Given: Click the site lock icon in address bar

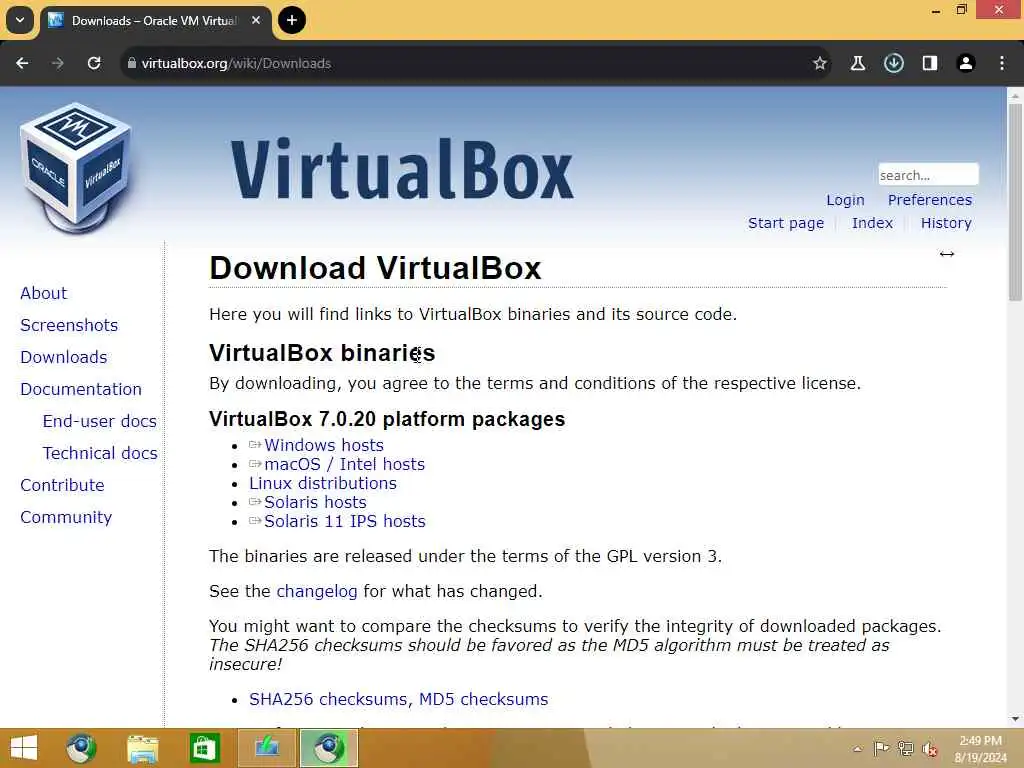Looking at the screenshot, I should point(131,63).
